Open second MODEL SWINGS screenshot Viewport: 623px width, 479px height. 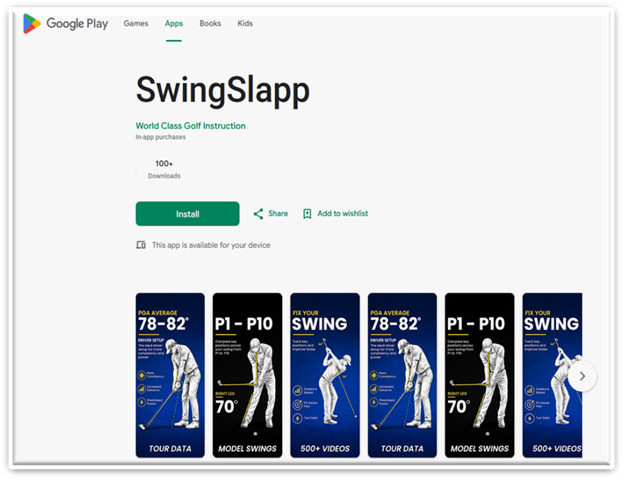tap(480, 375)
